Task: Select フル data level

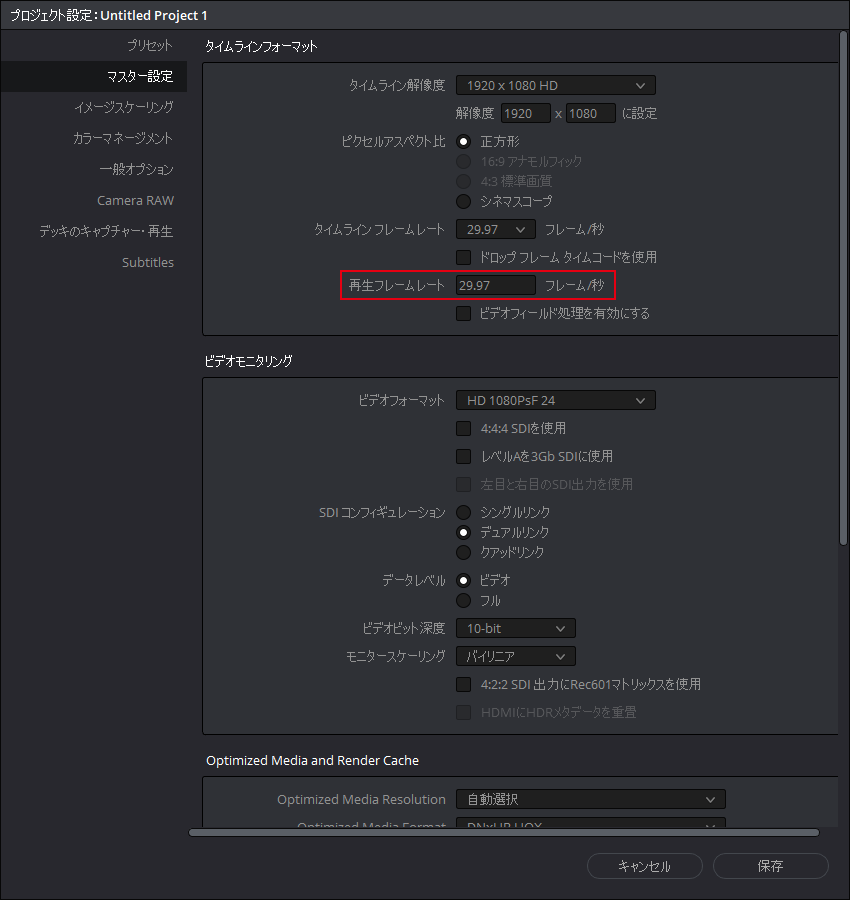Action: click(x=463, y=601)
